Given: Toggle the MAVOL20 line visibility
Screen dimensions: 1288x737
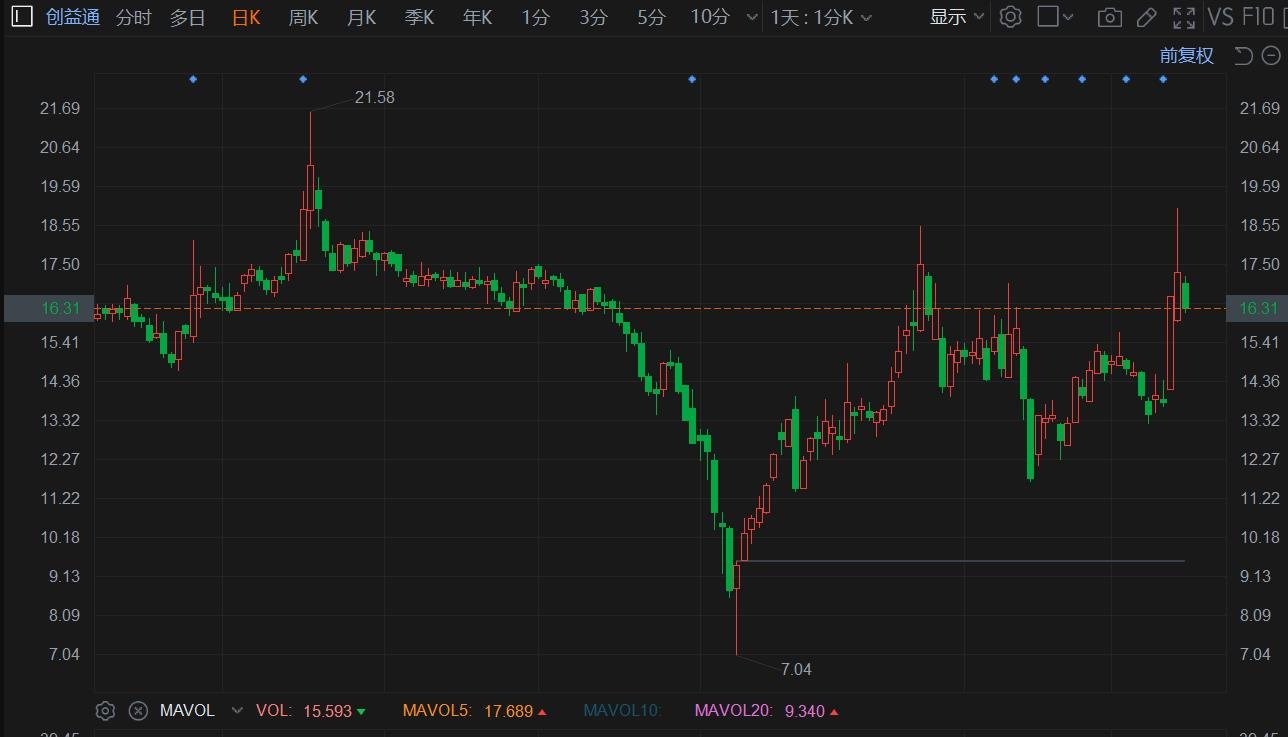Looking at the screenshot, I should (x=765, y=711).
